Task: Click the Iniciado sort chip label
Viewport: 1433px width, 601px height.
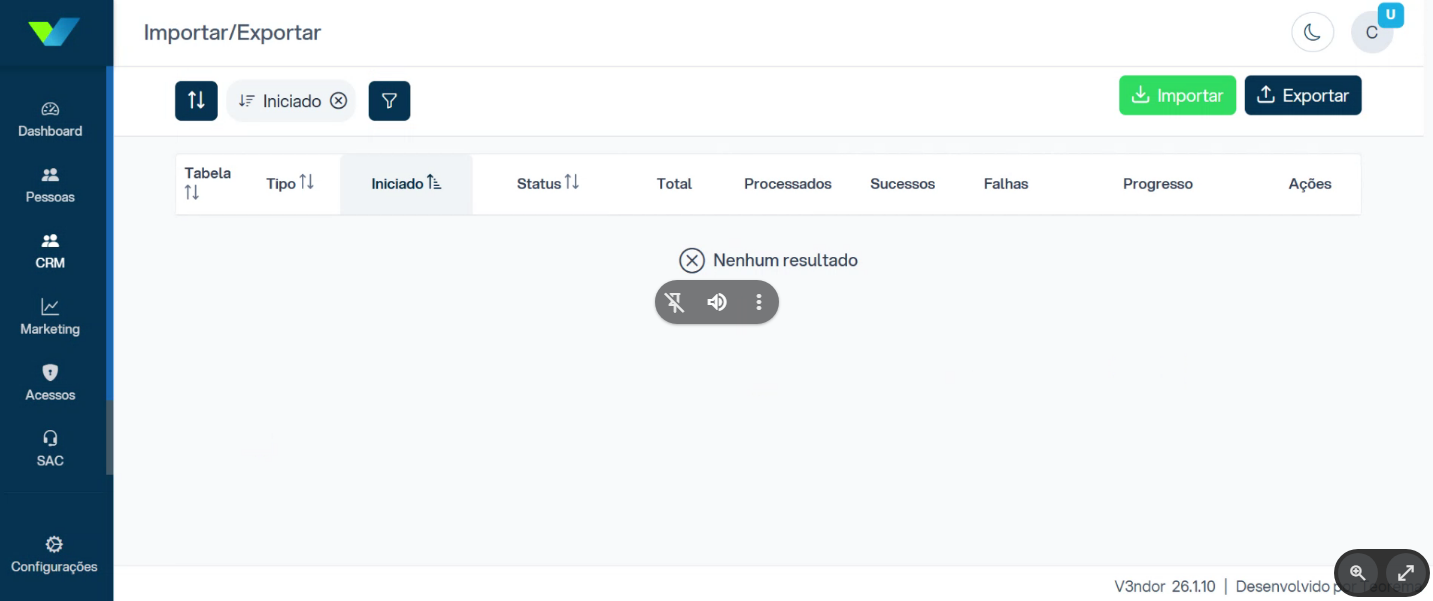Action: tap(292, 101)
